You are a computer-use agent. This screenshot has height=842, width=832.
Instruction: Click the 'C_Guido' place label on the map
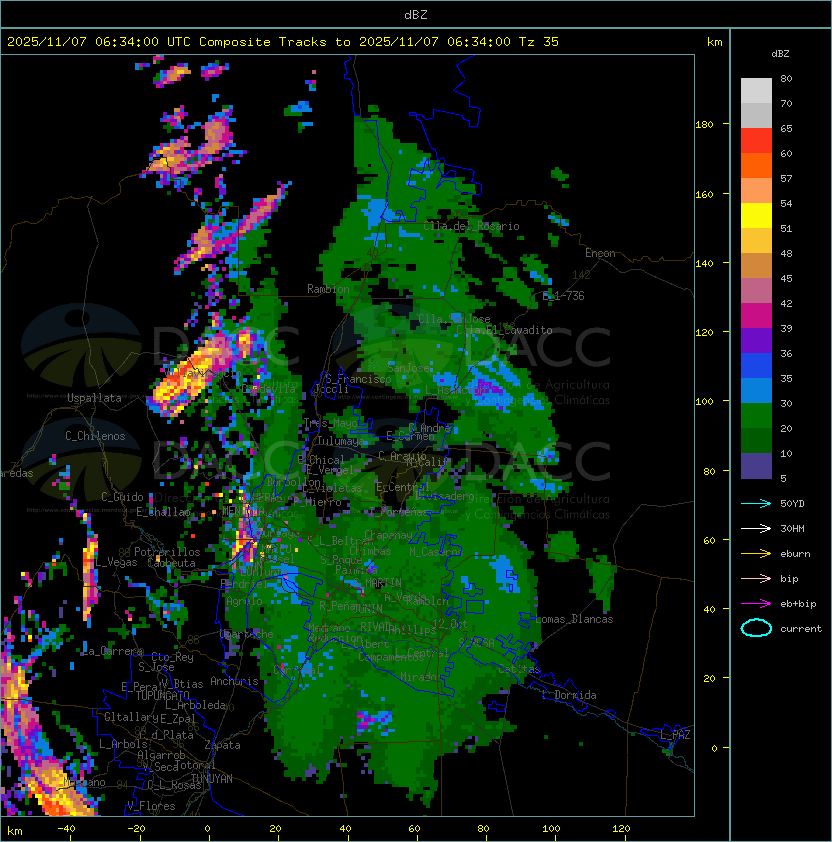(122, 497)
